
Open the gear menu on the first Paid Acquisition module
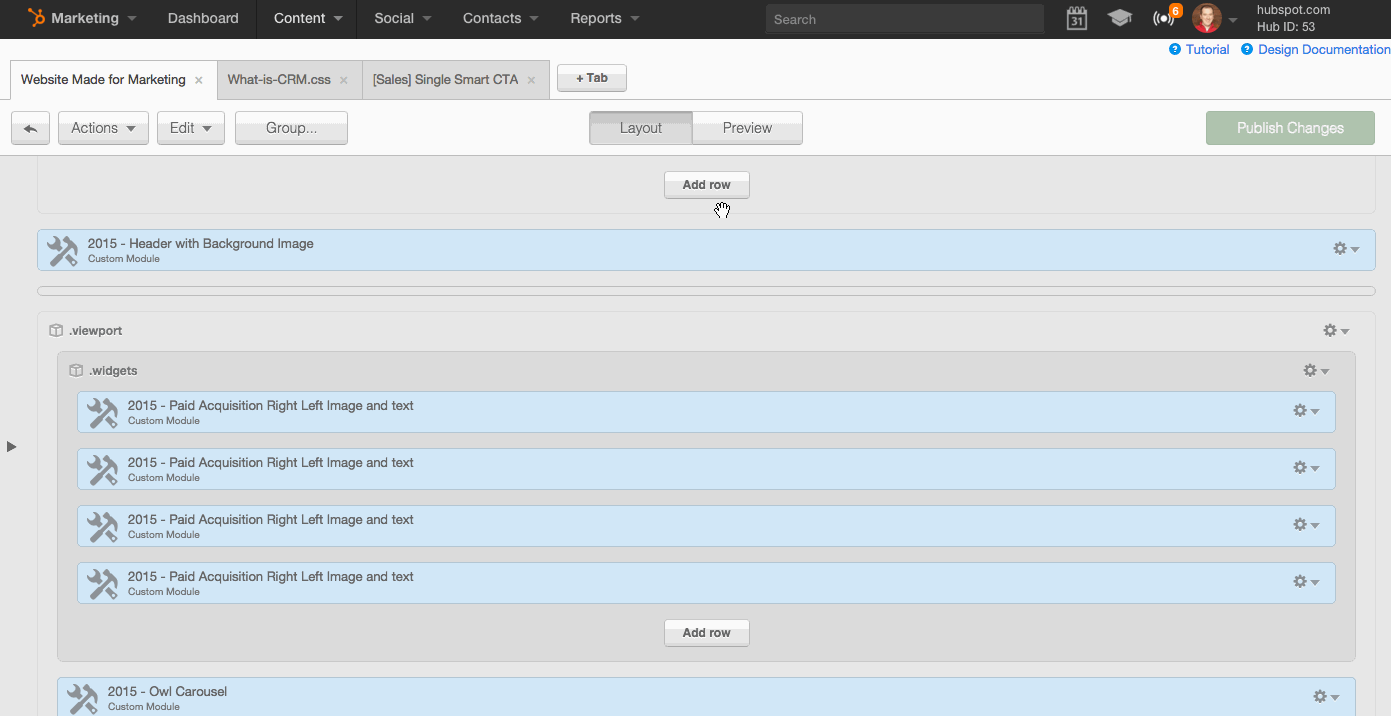pos(1306,410)
